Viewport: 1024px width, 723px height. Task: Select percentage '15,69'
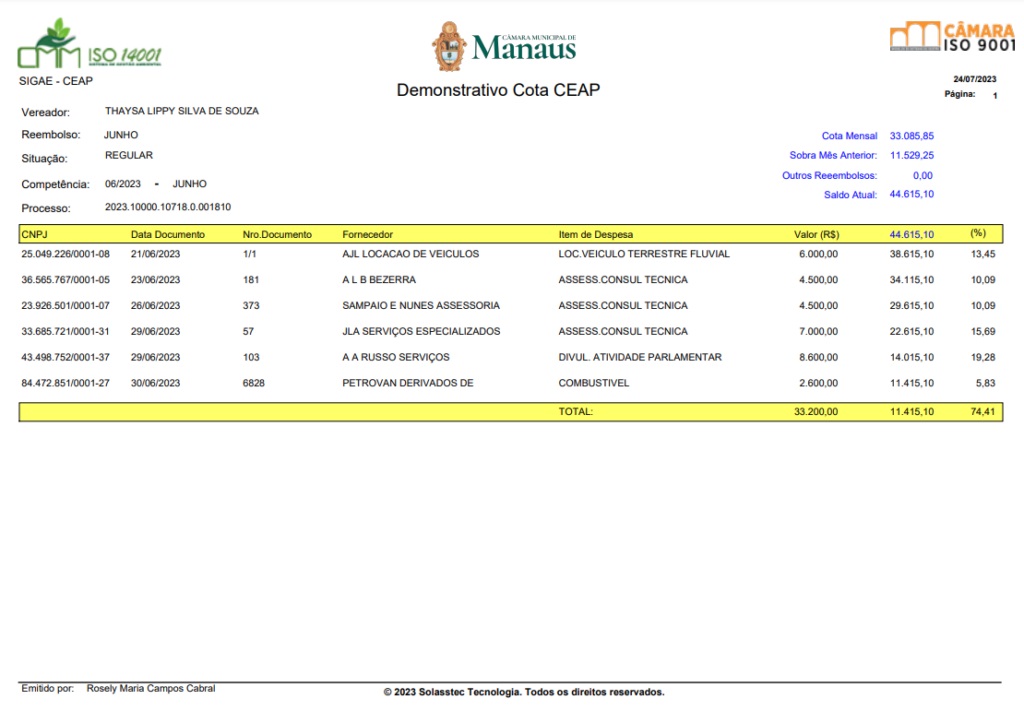coord(983,332)
